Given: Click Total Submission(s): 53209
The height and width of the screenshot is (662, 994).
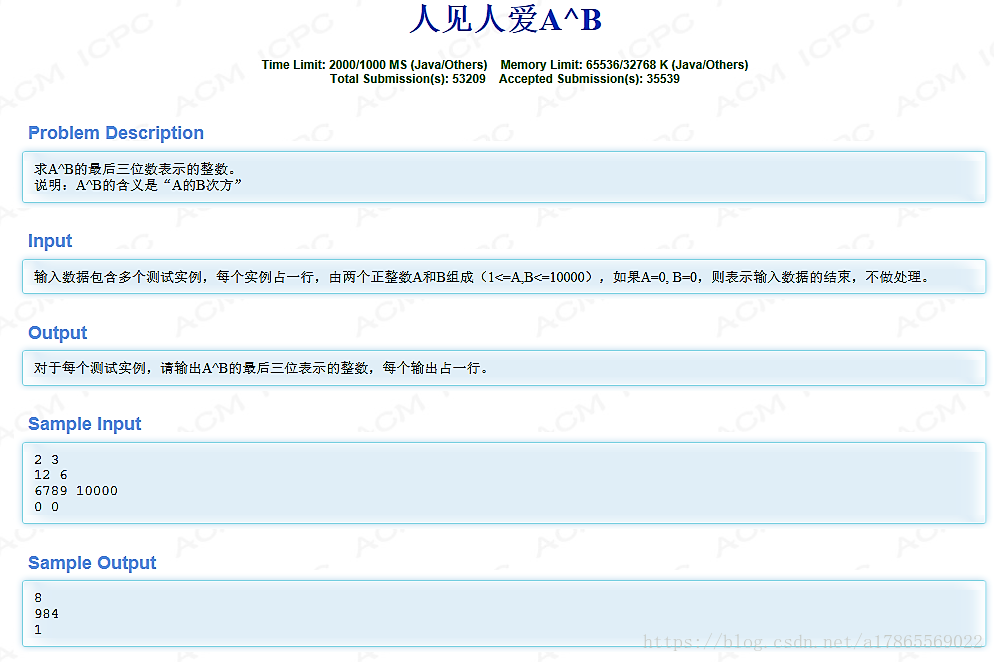Looking at the screenshot, I should click(408, 79).
